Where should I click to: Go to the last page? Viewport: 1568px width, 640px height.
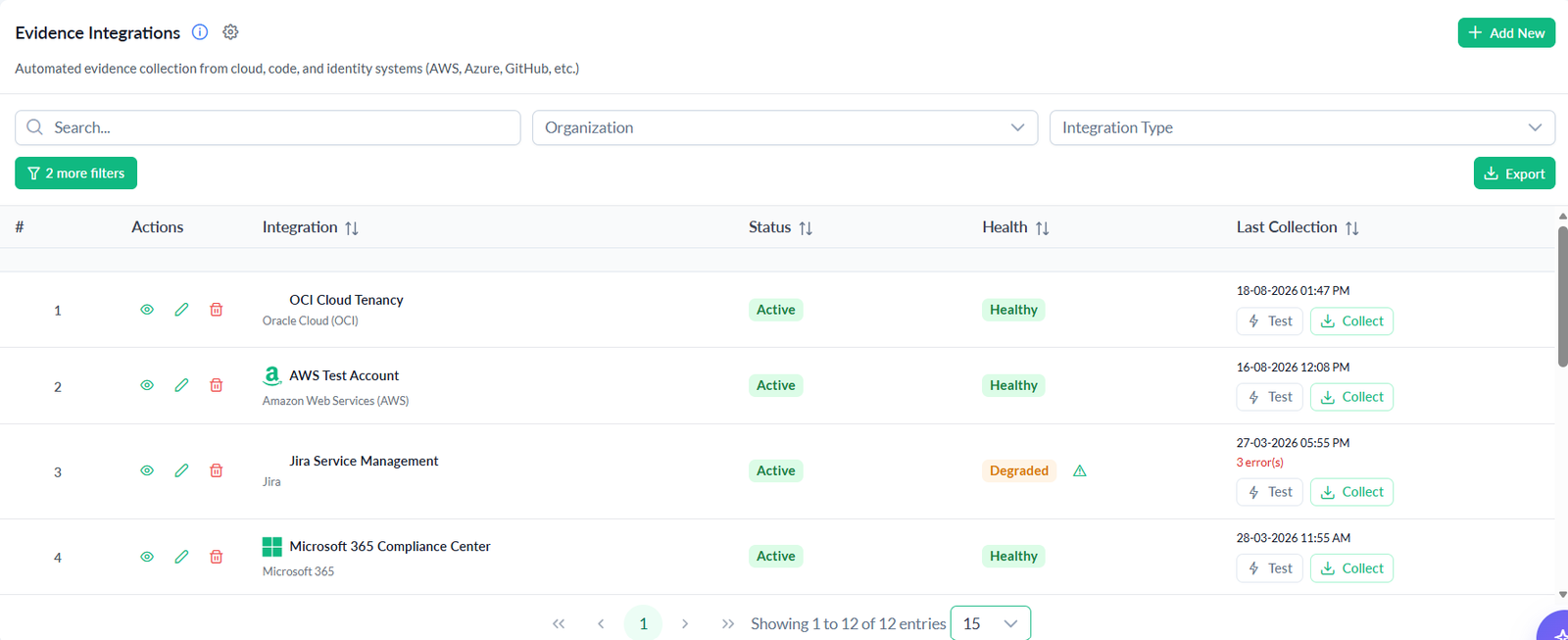728,623
